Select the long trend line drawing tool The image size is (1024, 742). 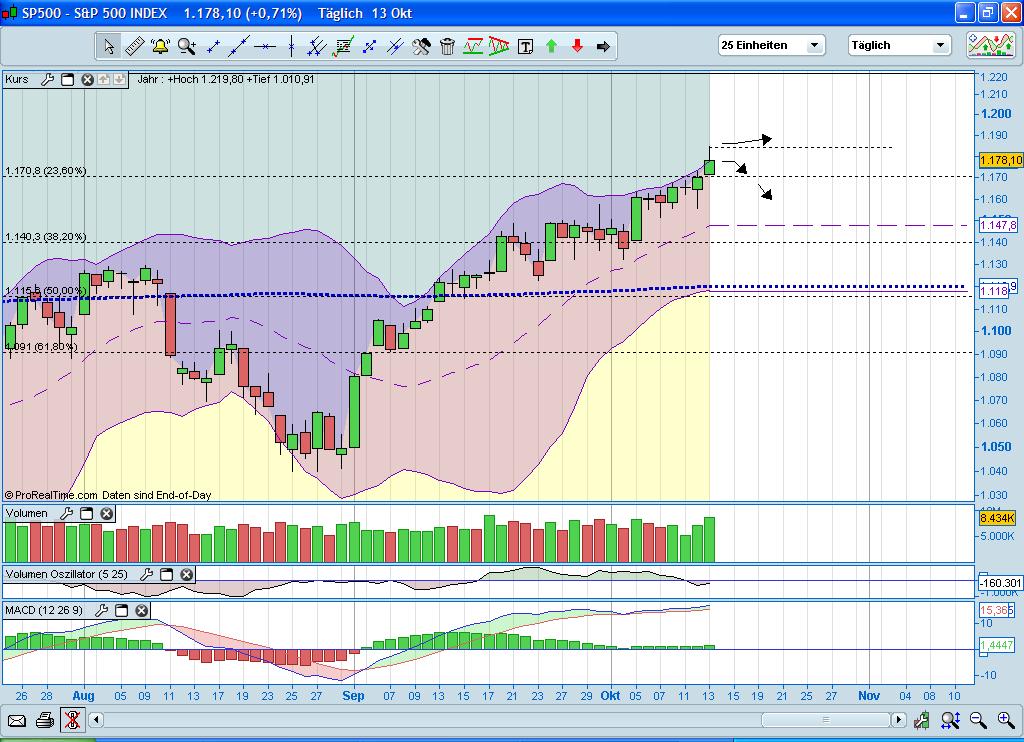[238, 46]
